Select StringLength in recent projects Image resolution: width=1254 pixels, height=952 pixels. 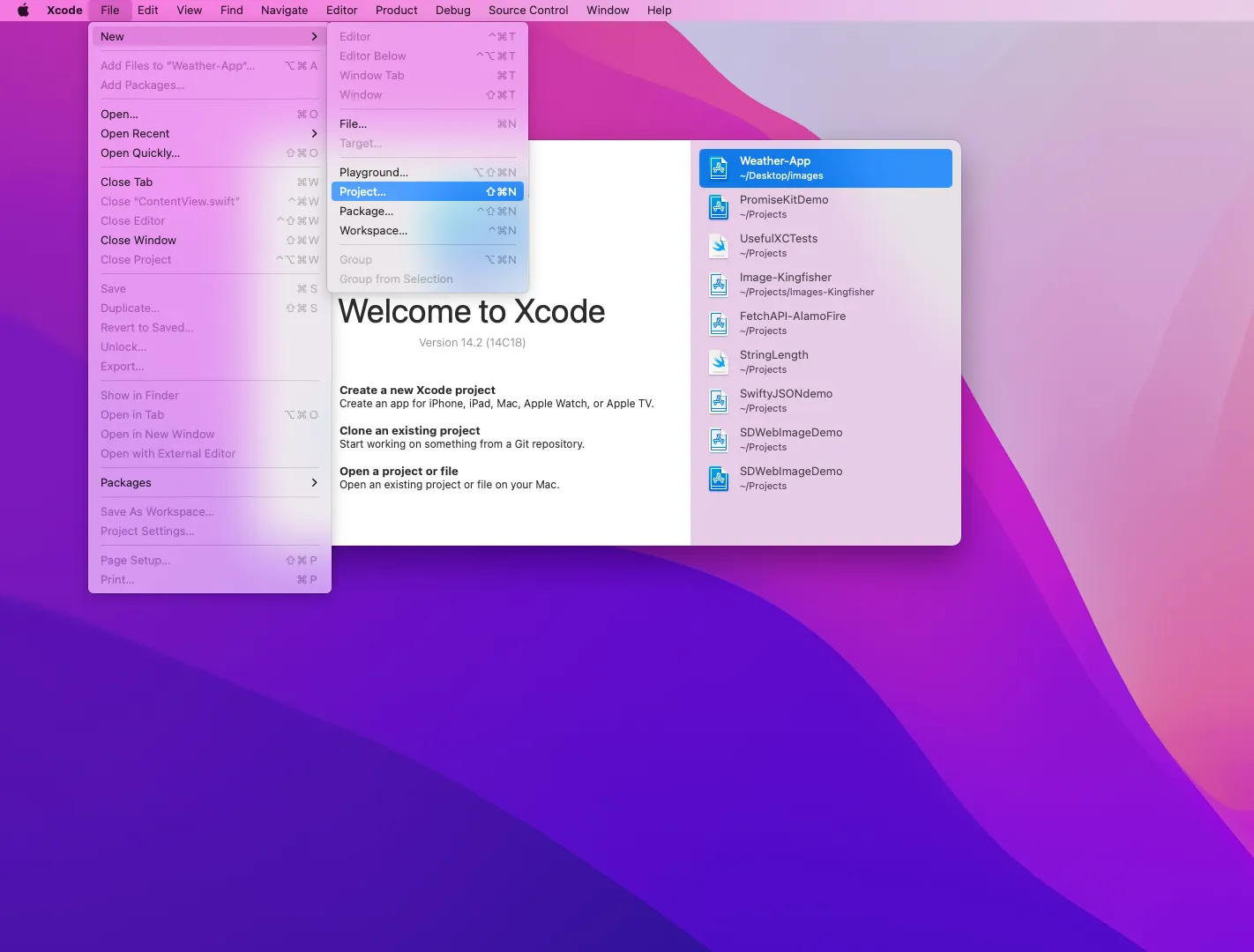click(825, 361)
